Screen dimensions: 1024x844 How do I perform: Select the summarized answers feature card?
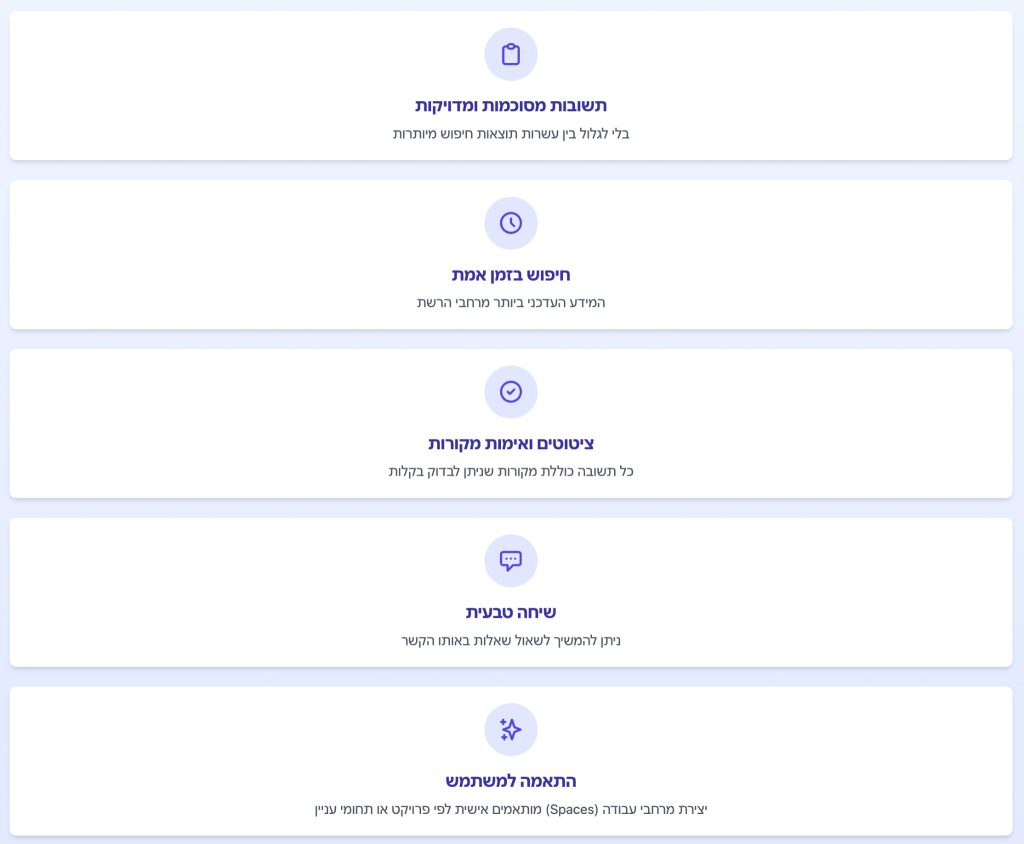coord(511,86)
